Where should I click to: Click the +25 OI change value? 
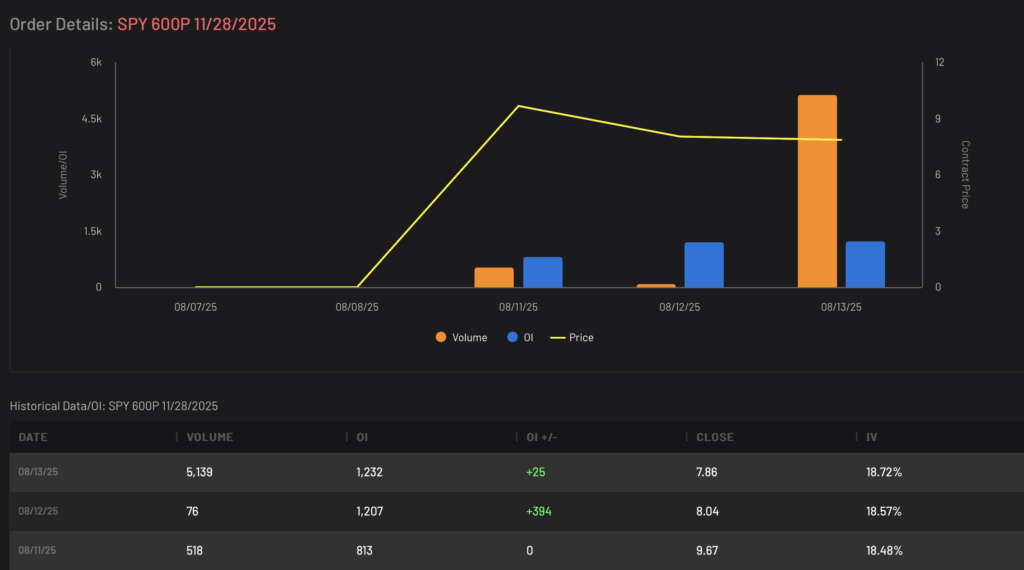(x=536, y=472)
